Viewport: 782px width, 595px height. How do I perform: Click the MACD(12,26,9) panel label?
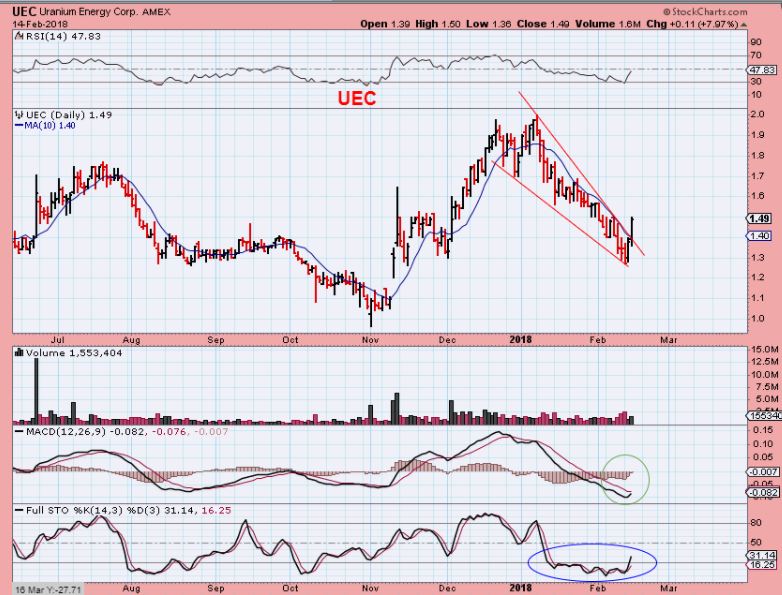tap(66, 431)
